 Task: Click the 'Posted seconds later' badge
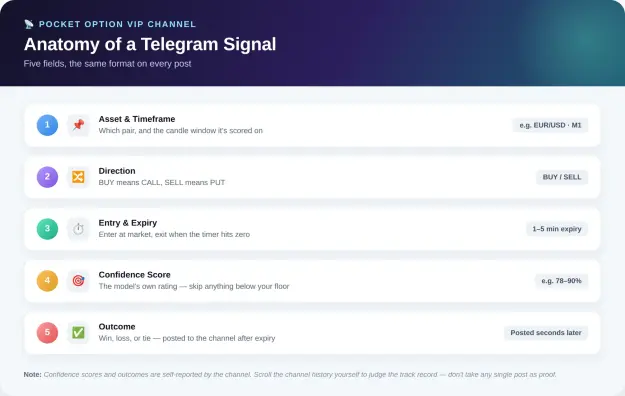tap(546, 333)
